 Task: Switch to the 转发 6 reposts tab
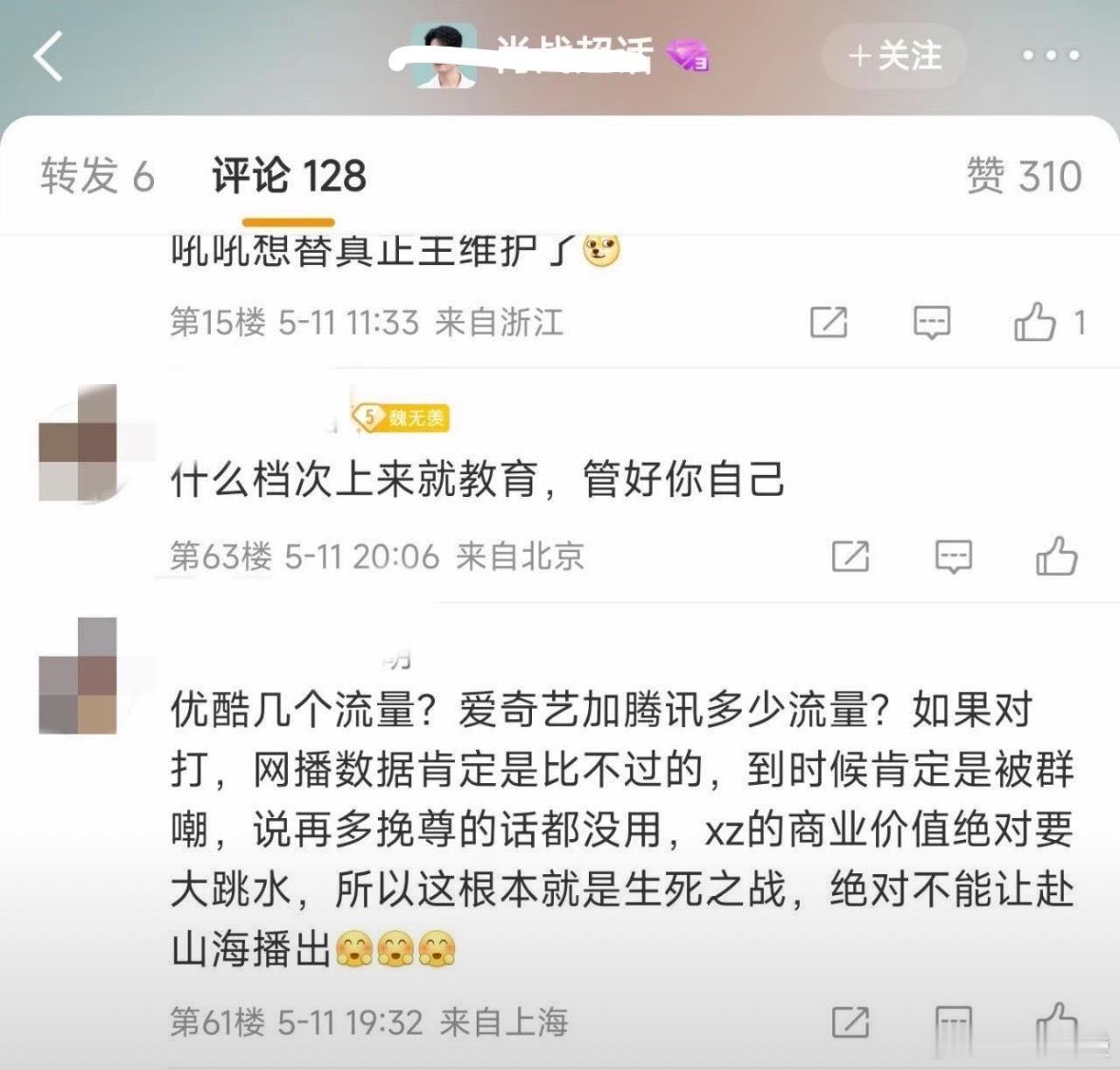97,176
